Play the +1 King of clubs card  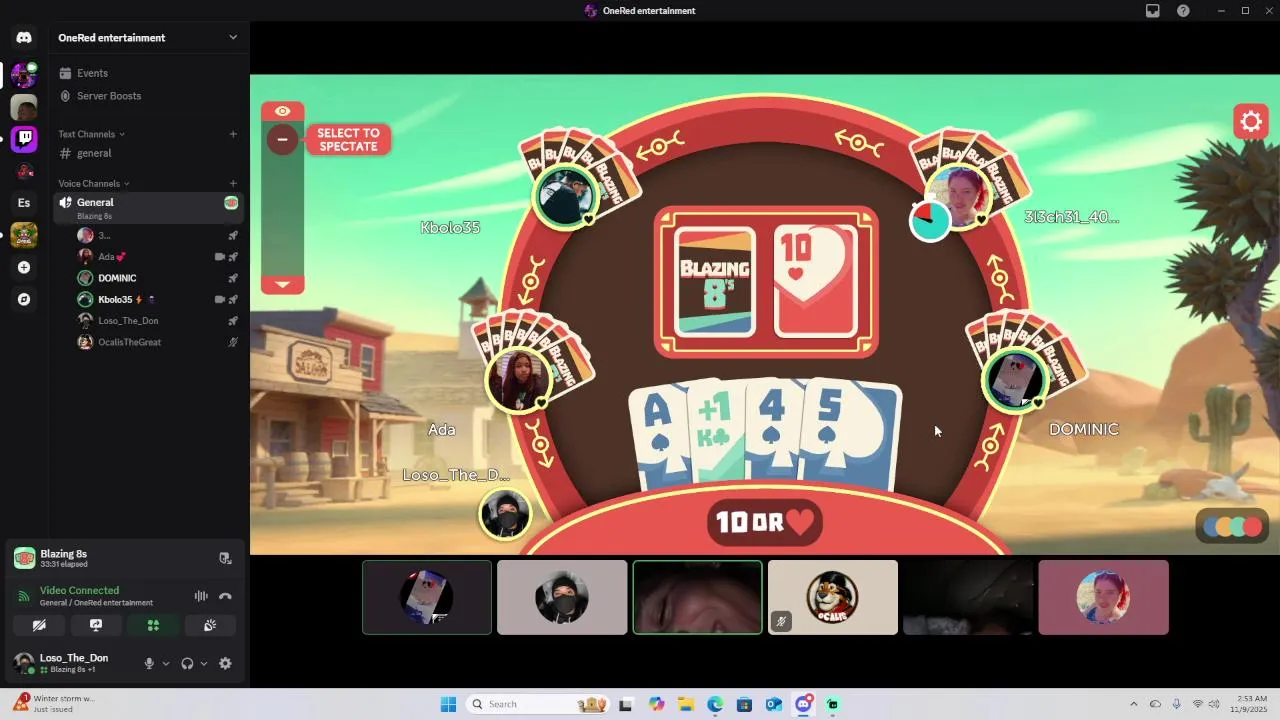(715, 435)
